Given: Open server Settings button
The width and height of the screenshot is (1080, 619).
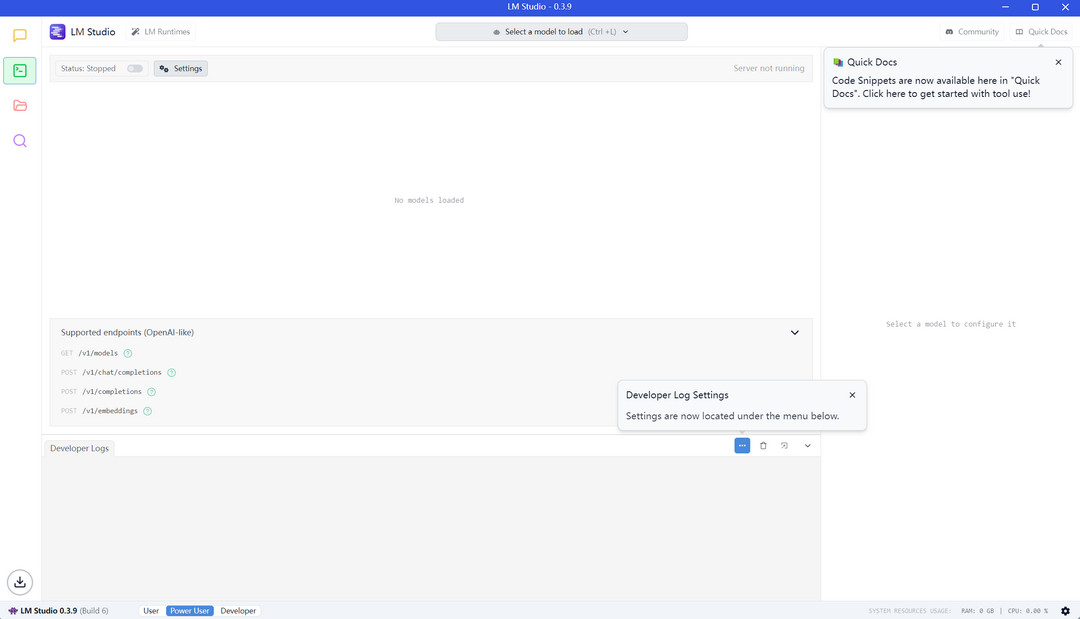Looking at the screenshot, I should click(x=181, y=69).
